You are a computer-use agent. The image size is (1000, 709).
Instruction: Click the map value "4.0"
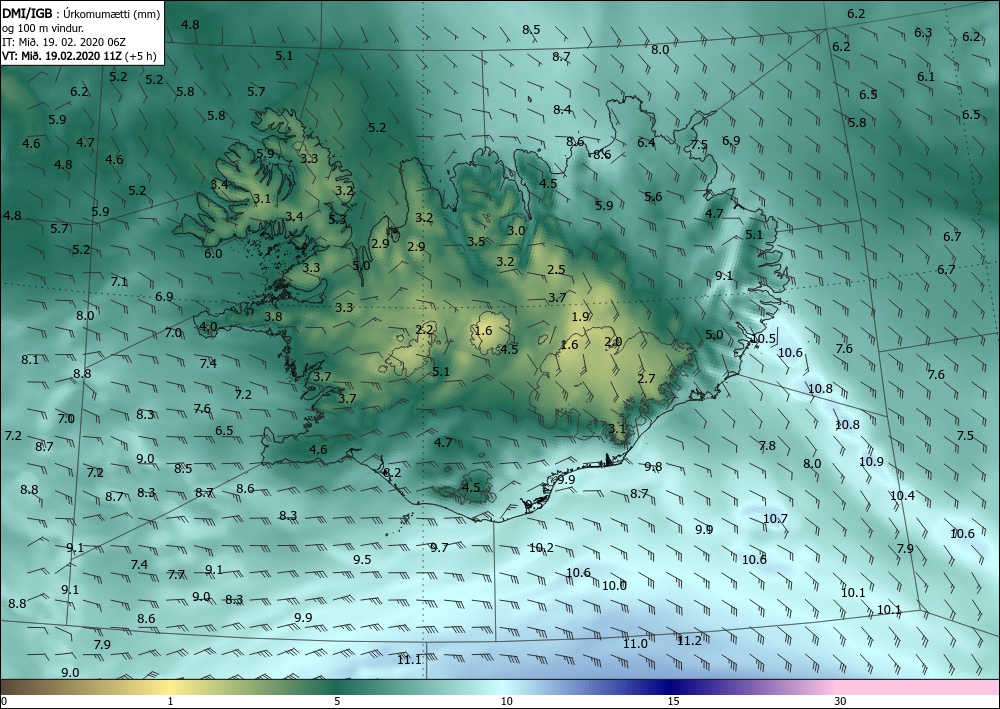208,327
